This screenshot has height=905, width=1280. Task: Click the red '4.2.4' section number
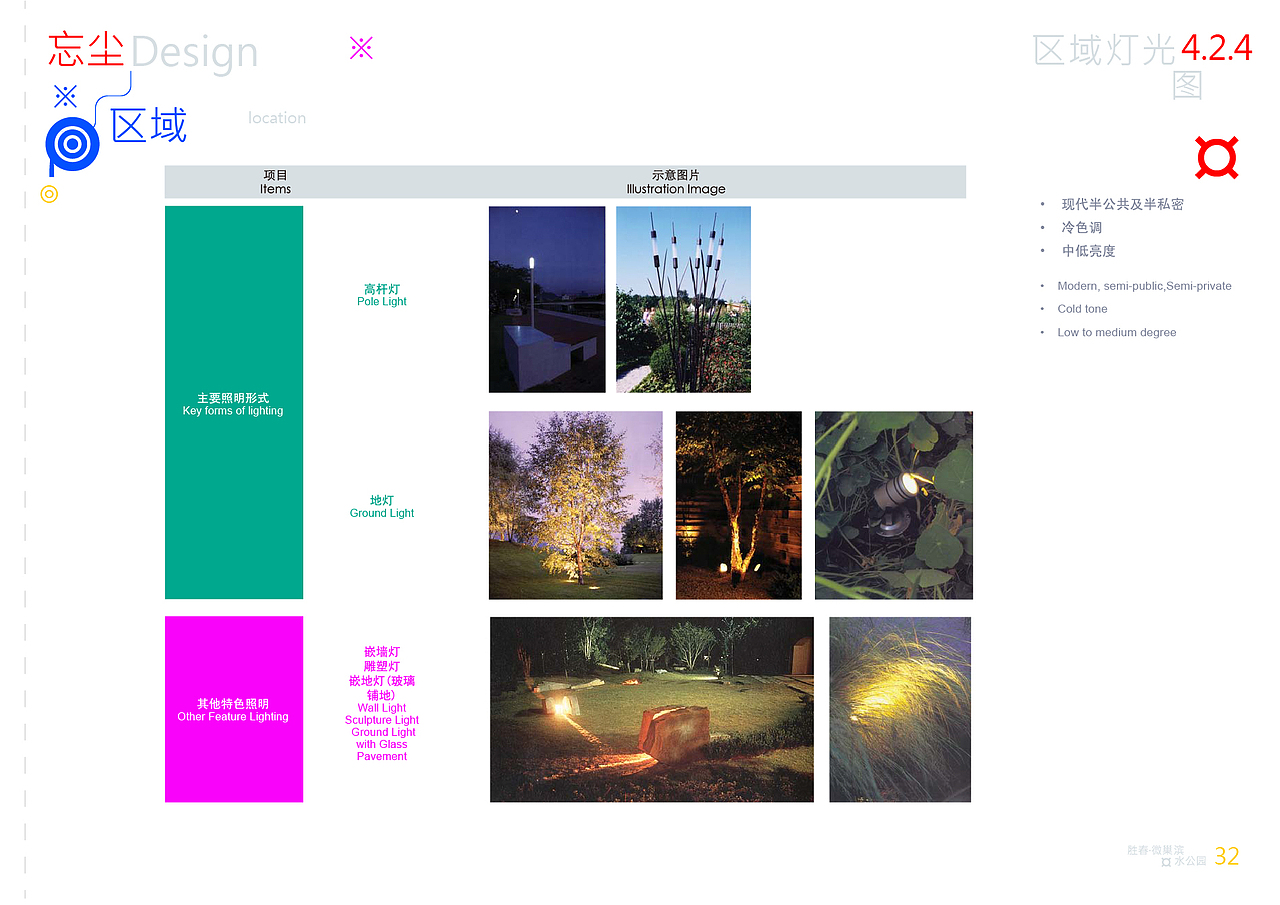(1217, 48)
